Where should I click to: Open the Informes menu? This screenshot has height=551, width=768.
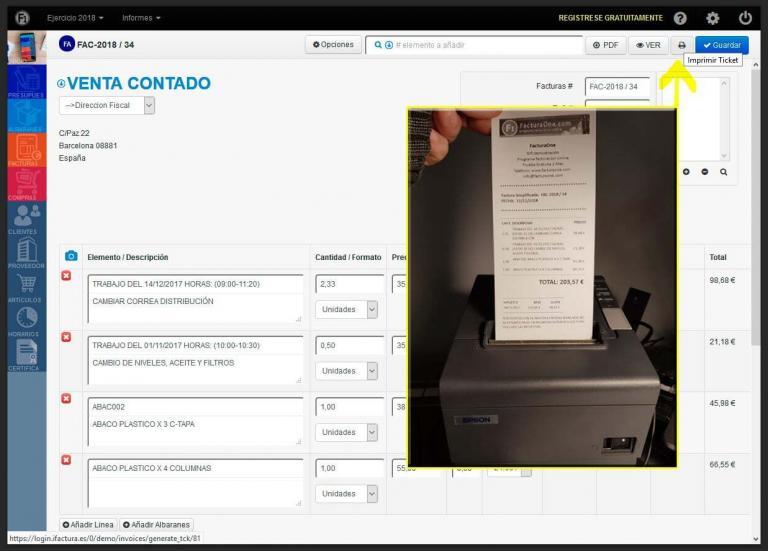coord(141,18)
